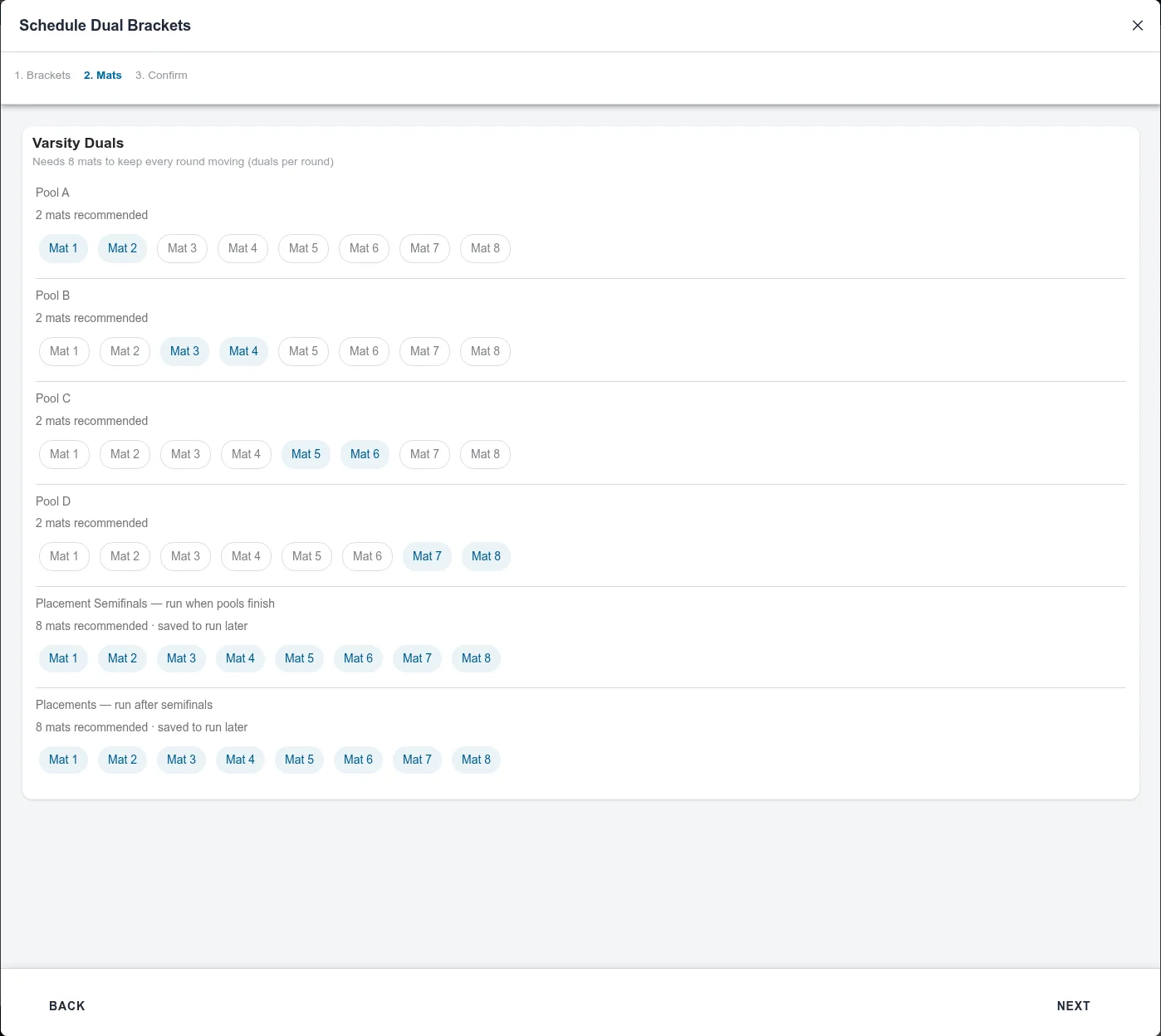This screenshot has width=1161, height=1036.
Task: Jump to the Confirm step
Action: (161, 76)
